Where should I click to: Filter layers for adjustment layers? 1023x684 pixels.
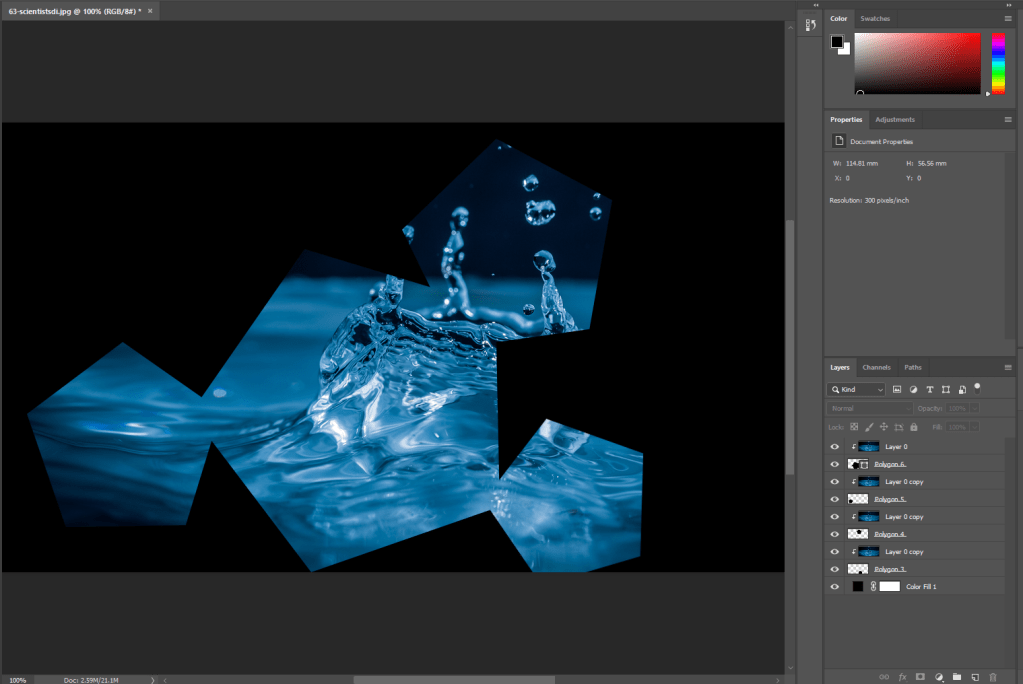912,389
